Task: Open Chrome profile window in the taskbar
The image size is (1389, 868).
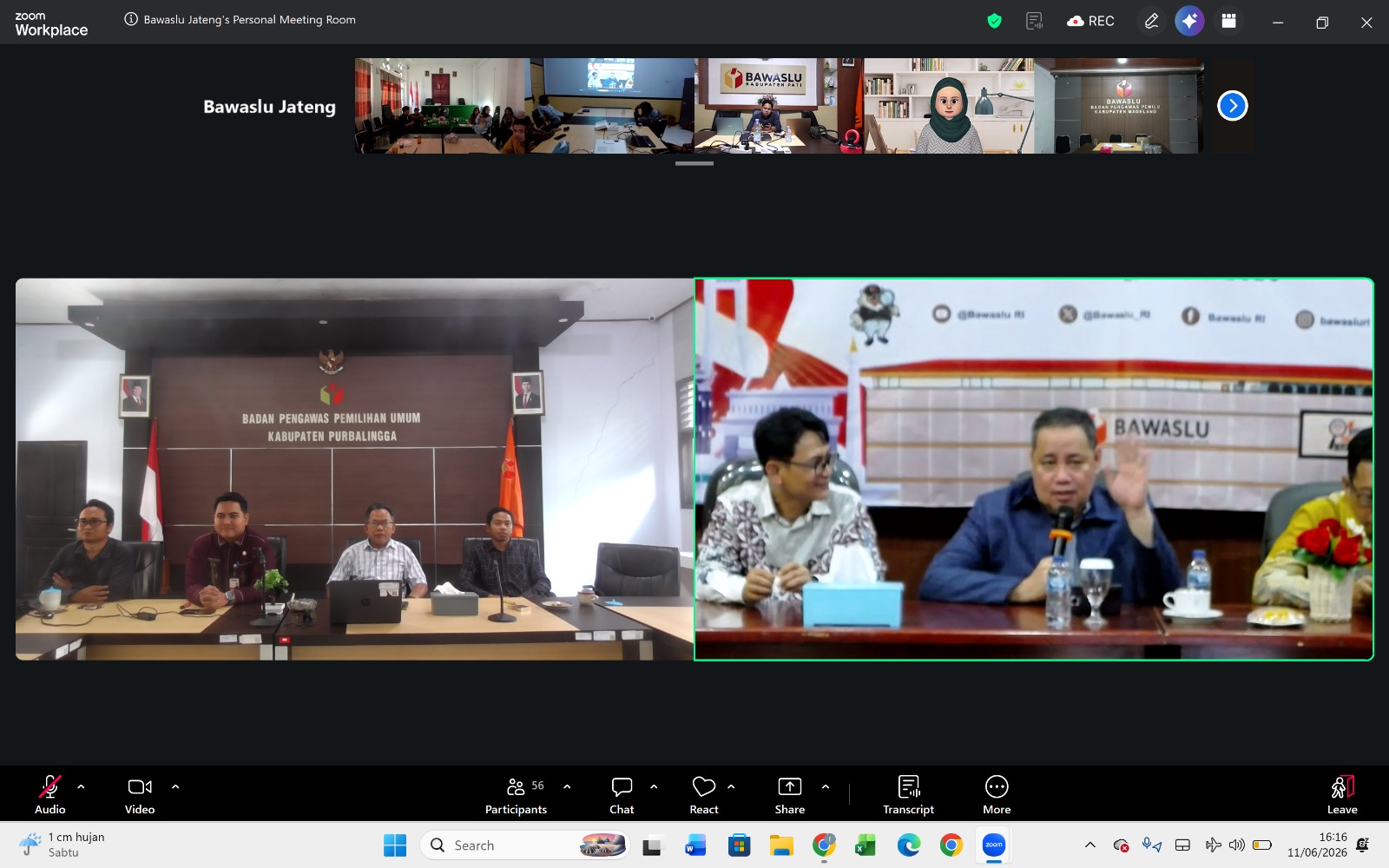Action: click(x=824, y=845)
